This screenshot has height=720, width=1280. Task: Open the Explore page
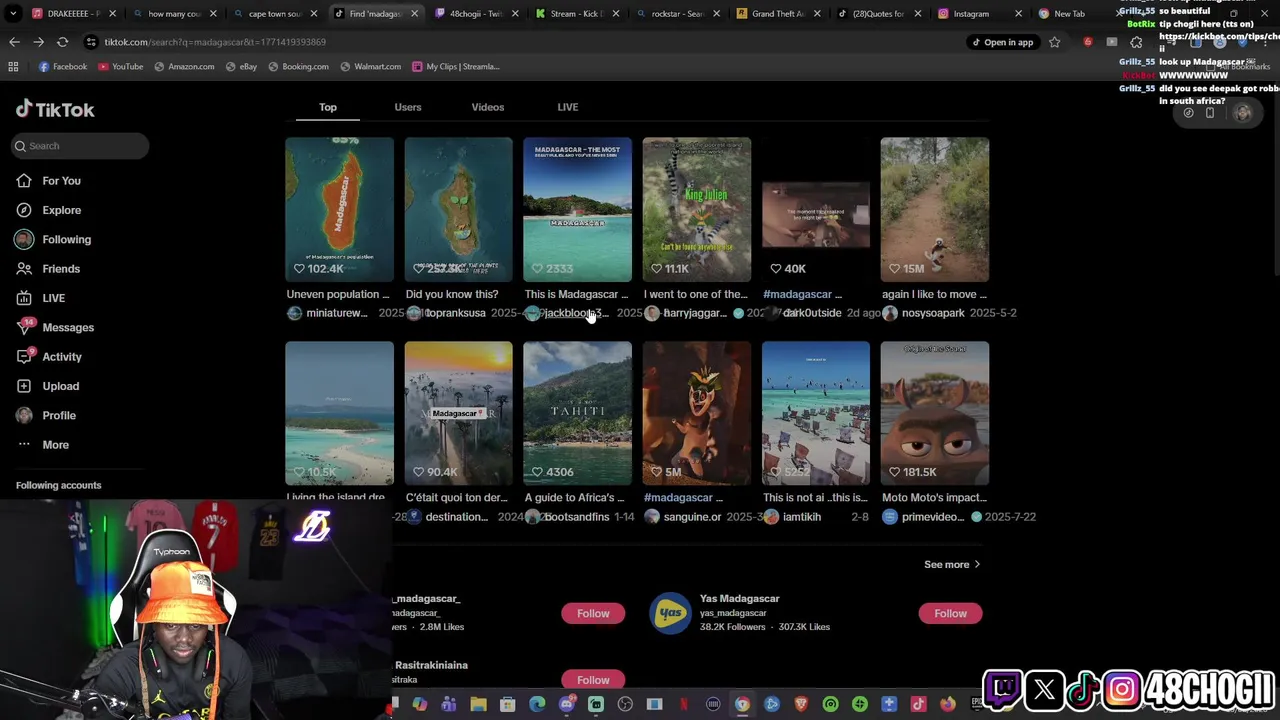[48, 210]
